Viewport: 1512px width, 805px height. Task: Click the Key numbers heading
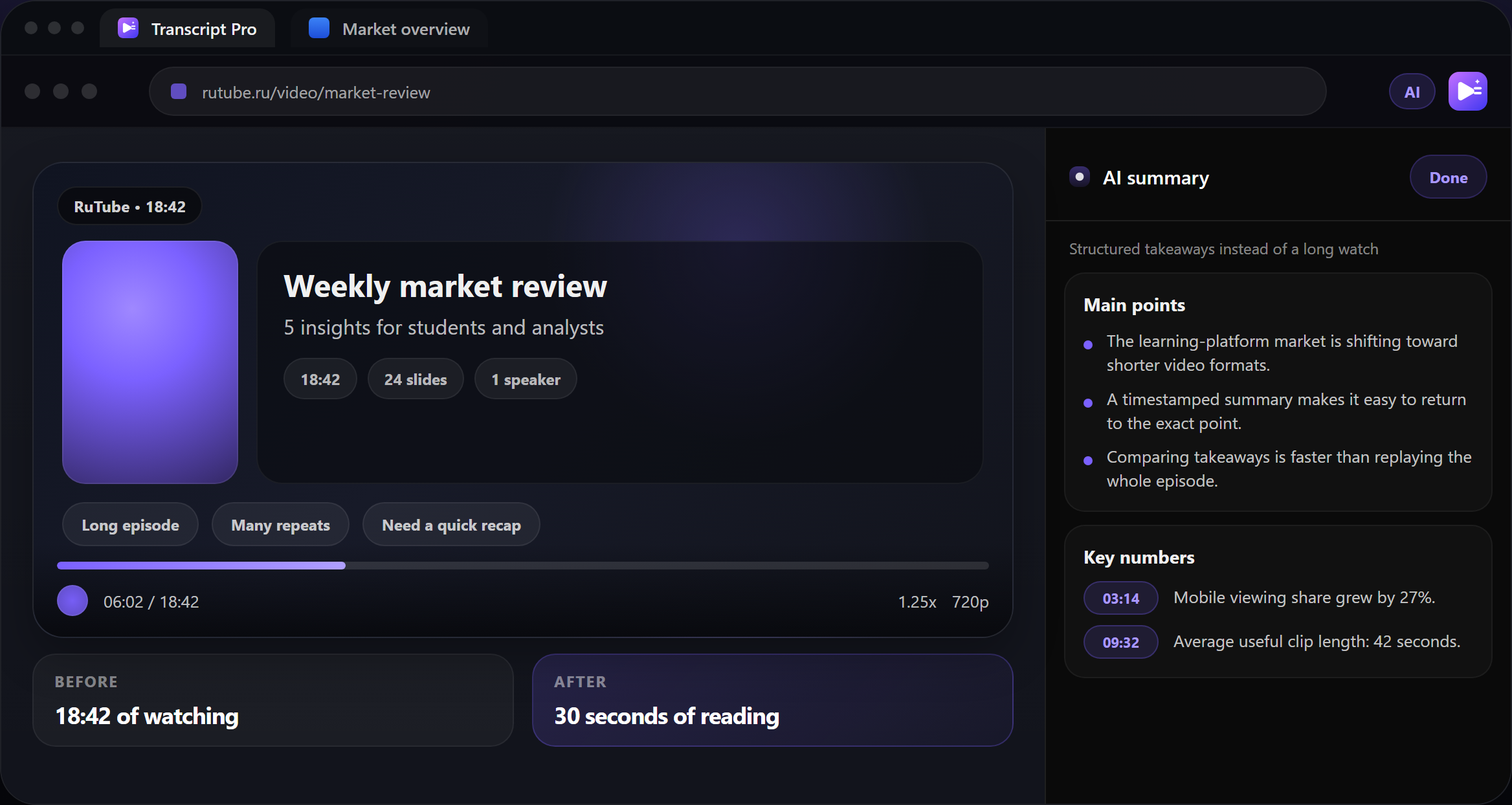tap(1139, 557)
